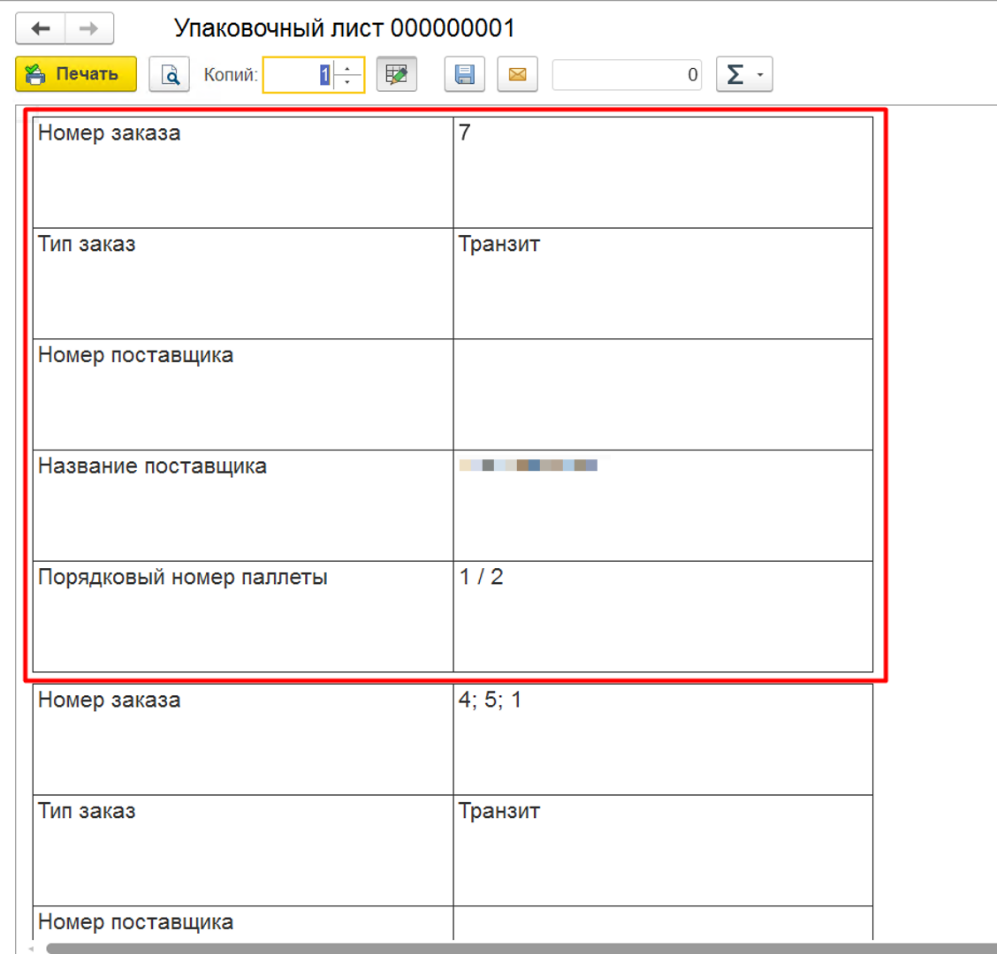Select the second 'Тип заказ' label cell
This screenshot has height=954, width=997.
[x=243, y=850]
